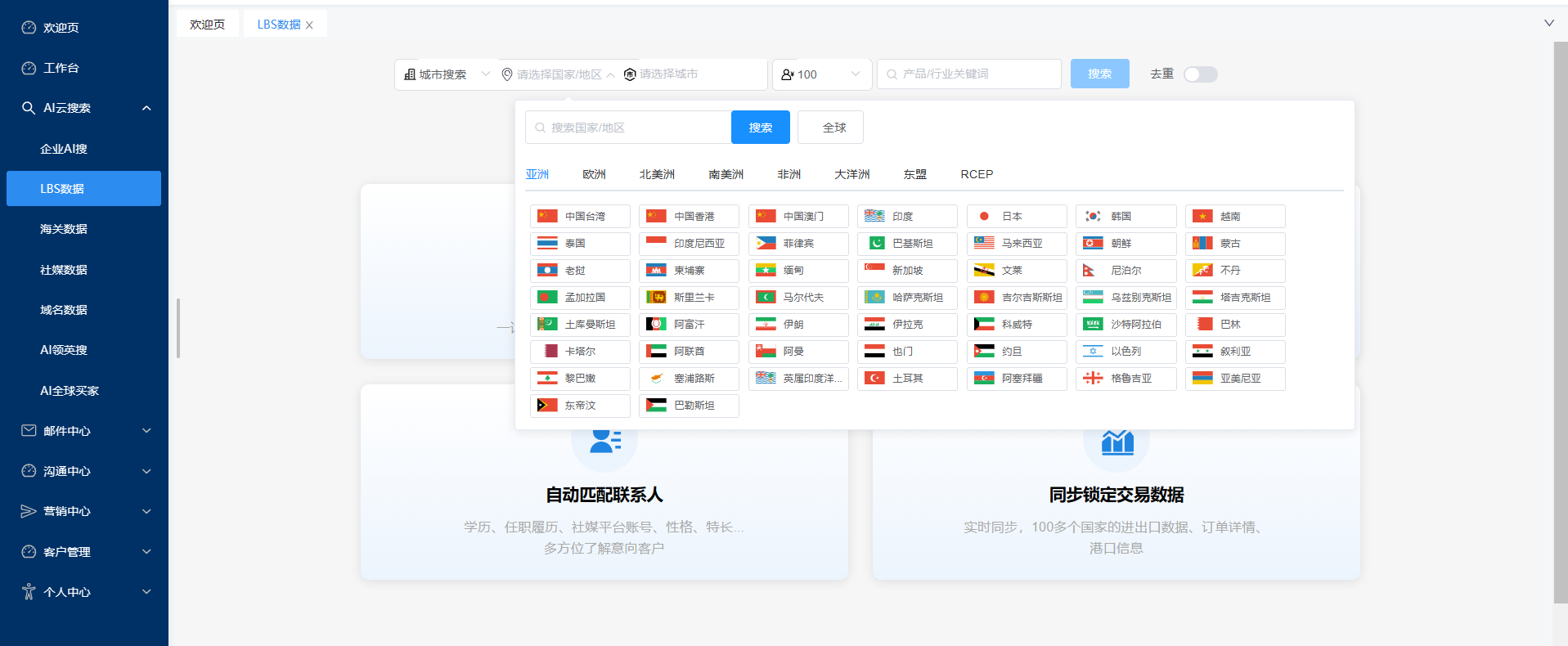Click the 同步锁定交易数据 chart icon
Screen dimensions: 1568x646
pyautogui.click(x=1116, y=442)
